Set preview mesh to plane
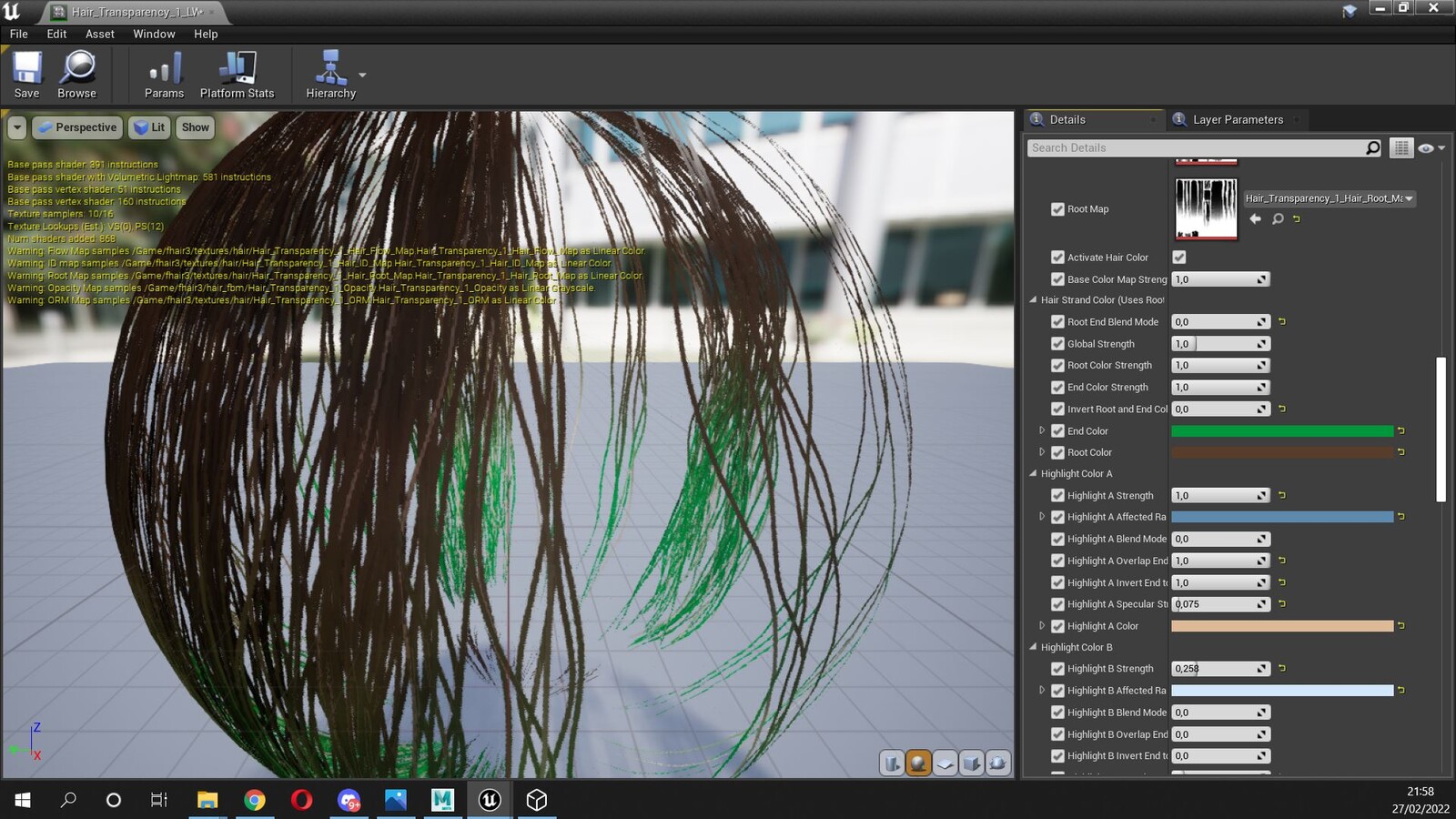This screenshot has height=819, width=1456. point(945,763)
